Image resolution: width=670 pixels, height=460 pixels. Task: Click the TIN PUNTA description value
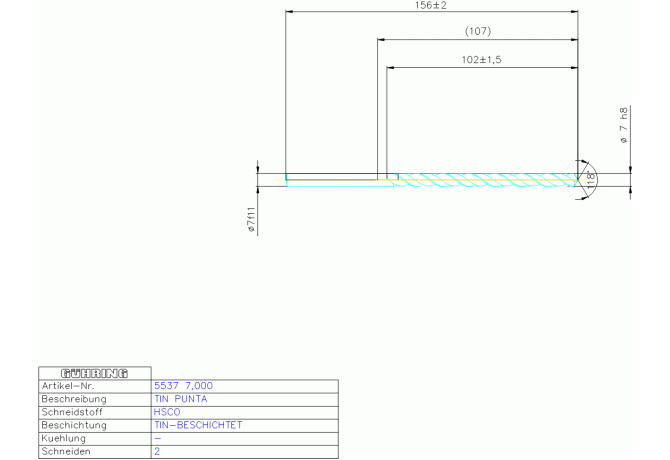(181, 398)
